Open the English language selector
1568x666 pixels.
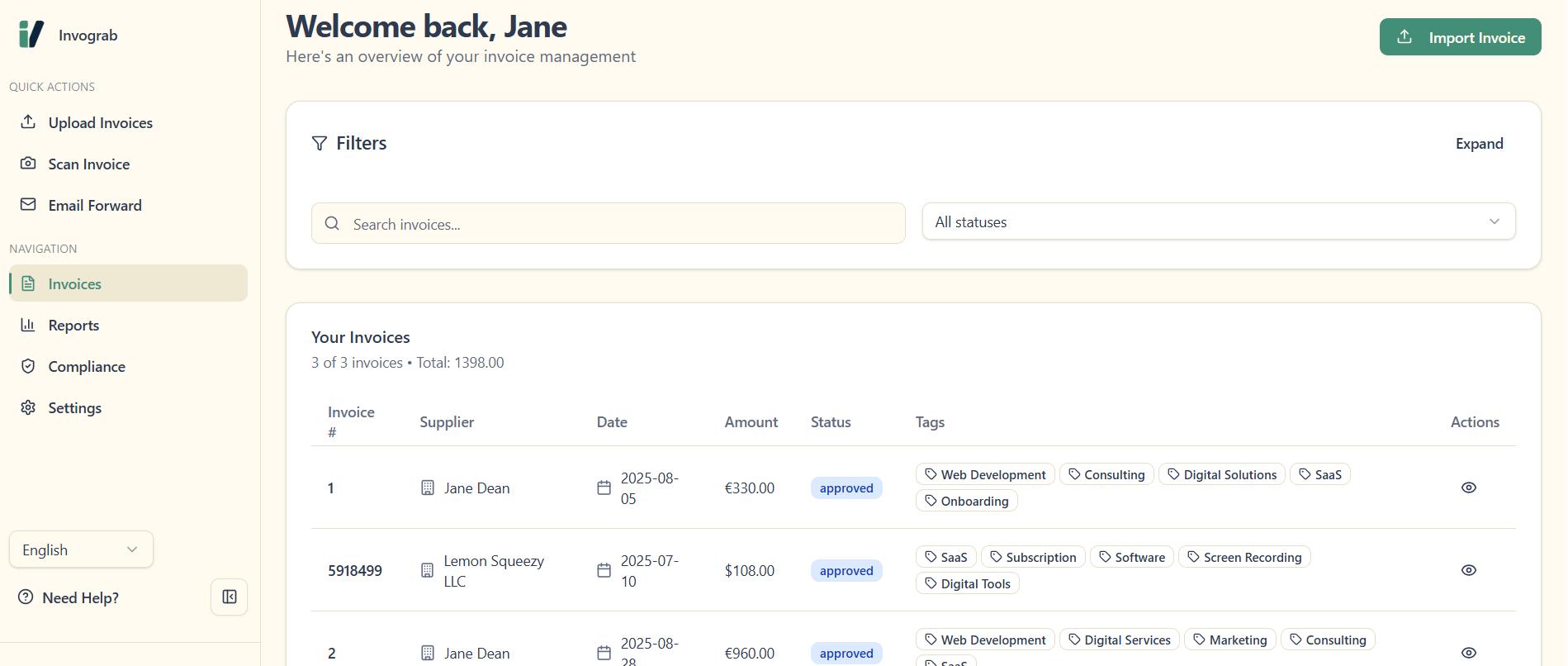[81, 549]
